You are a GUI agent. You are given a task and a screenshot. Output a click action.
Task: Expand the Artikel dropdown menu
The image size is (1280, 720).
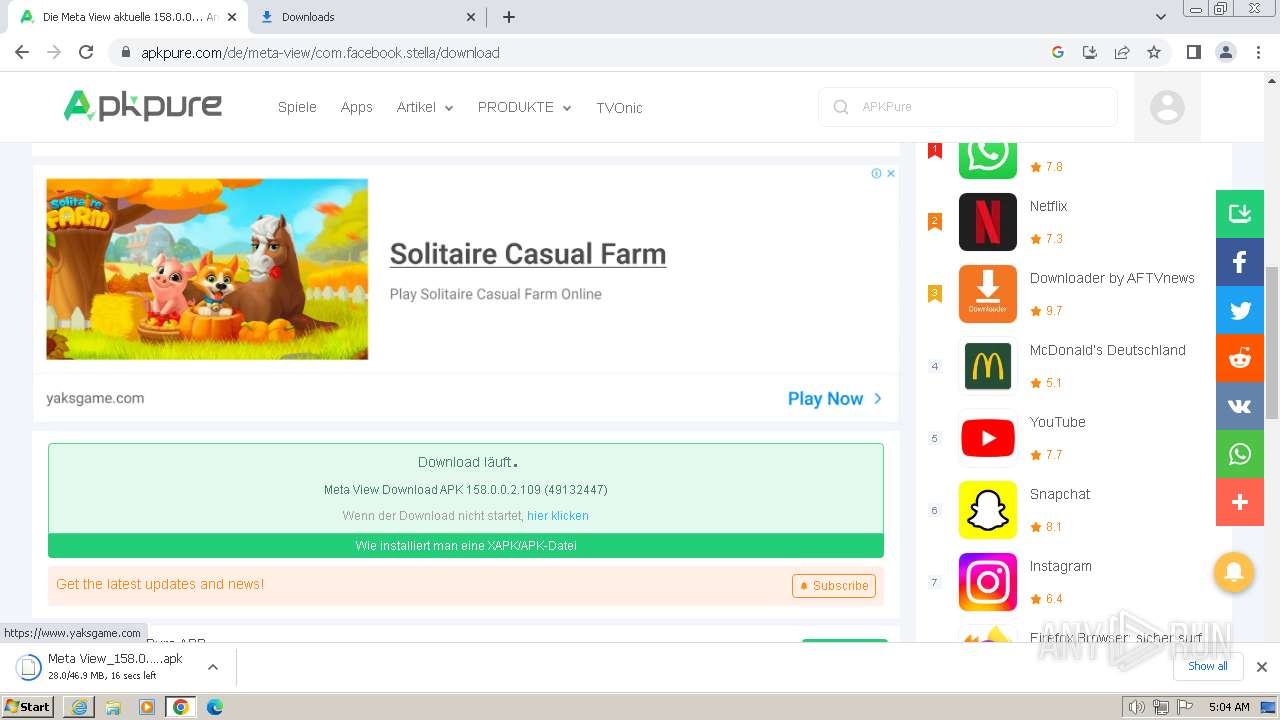[425, 107]
